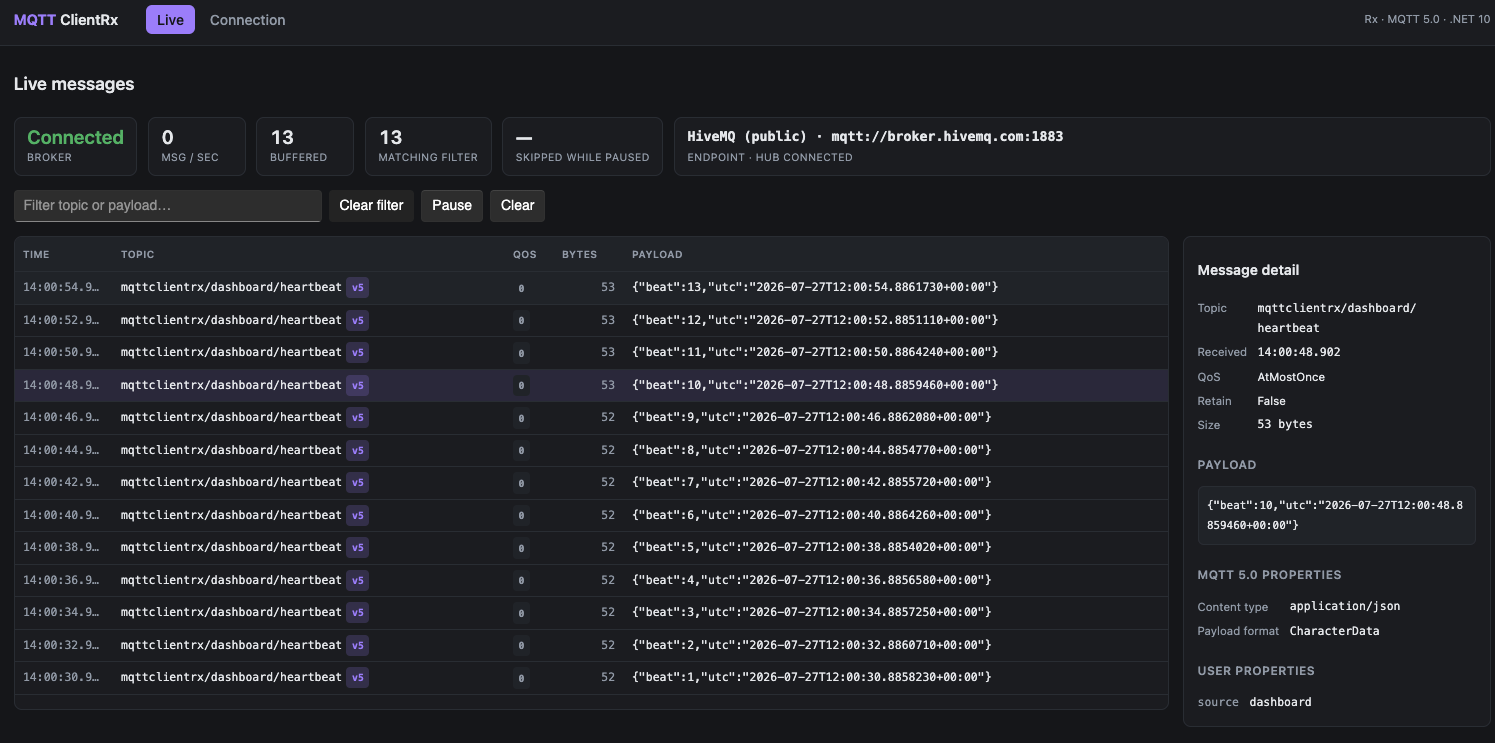The width and height of the screenshot is (1495, 743).
Task: Click the source dashboard user property
Action: [1255, 702]
